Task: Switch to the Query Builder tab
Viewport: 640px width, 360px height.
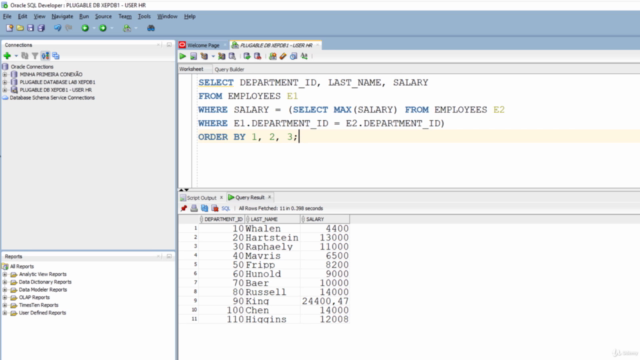Action: (x=229, y=69)
